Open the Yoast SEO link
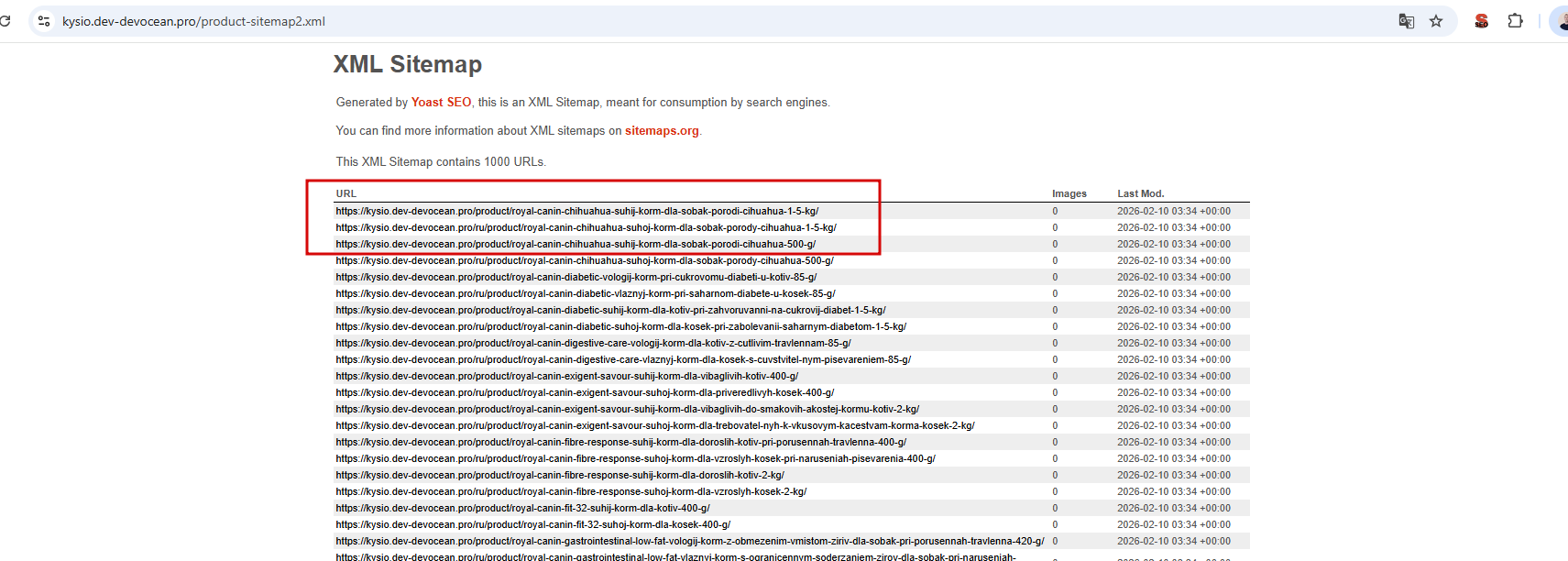Viewport: 1568px width, 561px height. point(441,103)
